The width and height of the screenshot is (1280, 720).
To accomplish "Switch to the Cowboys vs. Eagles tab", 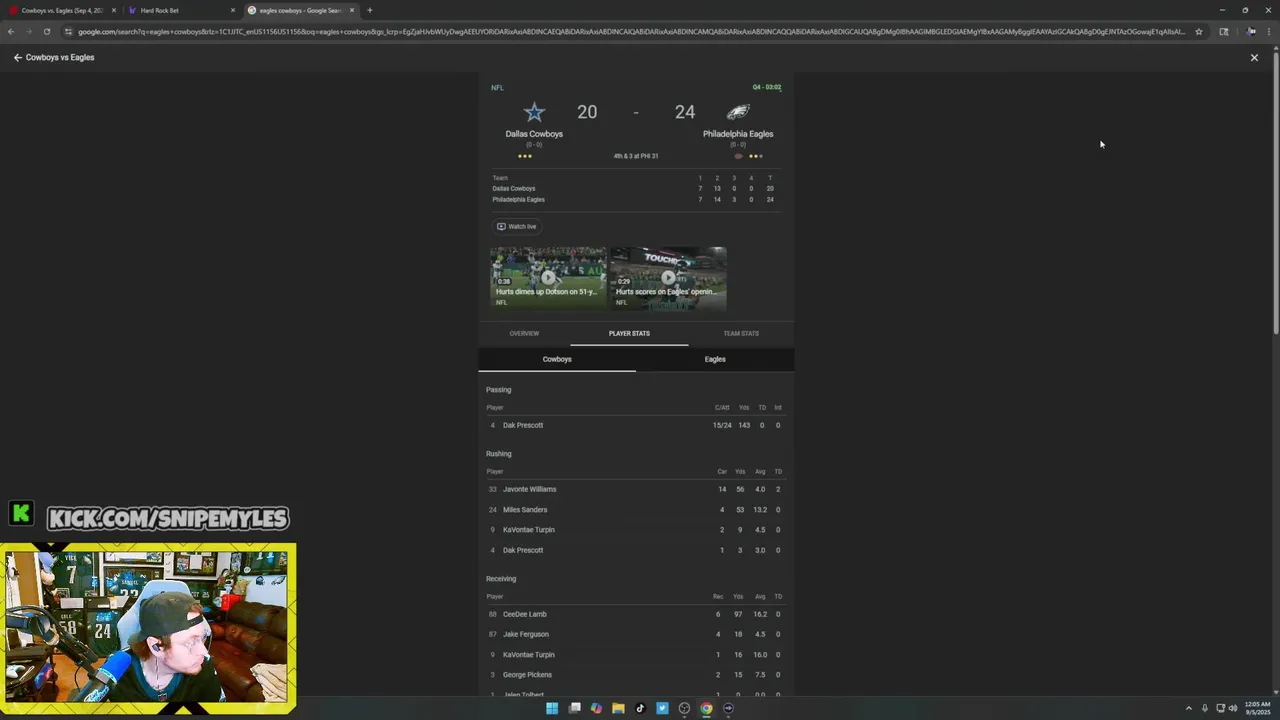I will 62,10.
